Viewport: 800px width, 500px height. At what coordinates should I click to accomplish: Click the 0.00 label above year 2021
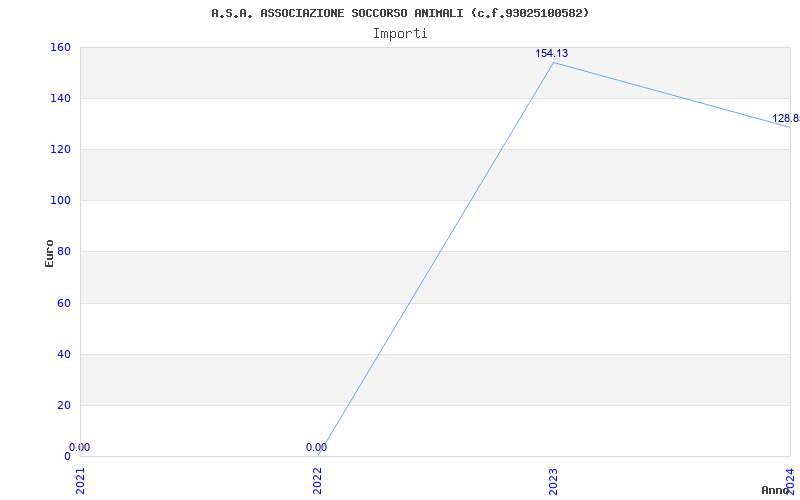pos(79,447)
